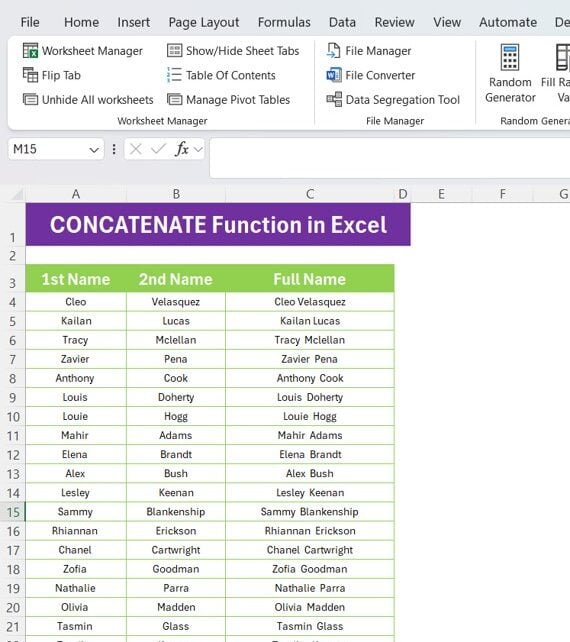The width and height of the screenshot is (570, 642).
Task: Expand the Name Box dropdown arrow
Action: tap(94, 150)
